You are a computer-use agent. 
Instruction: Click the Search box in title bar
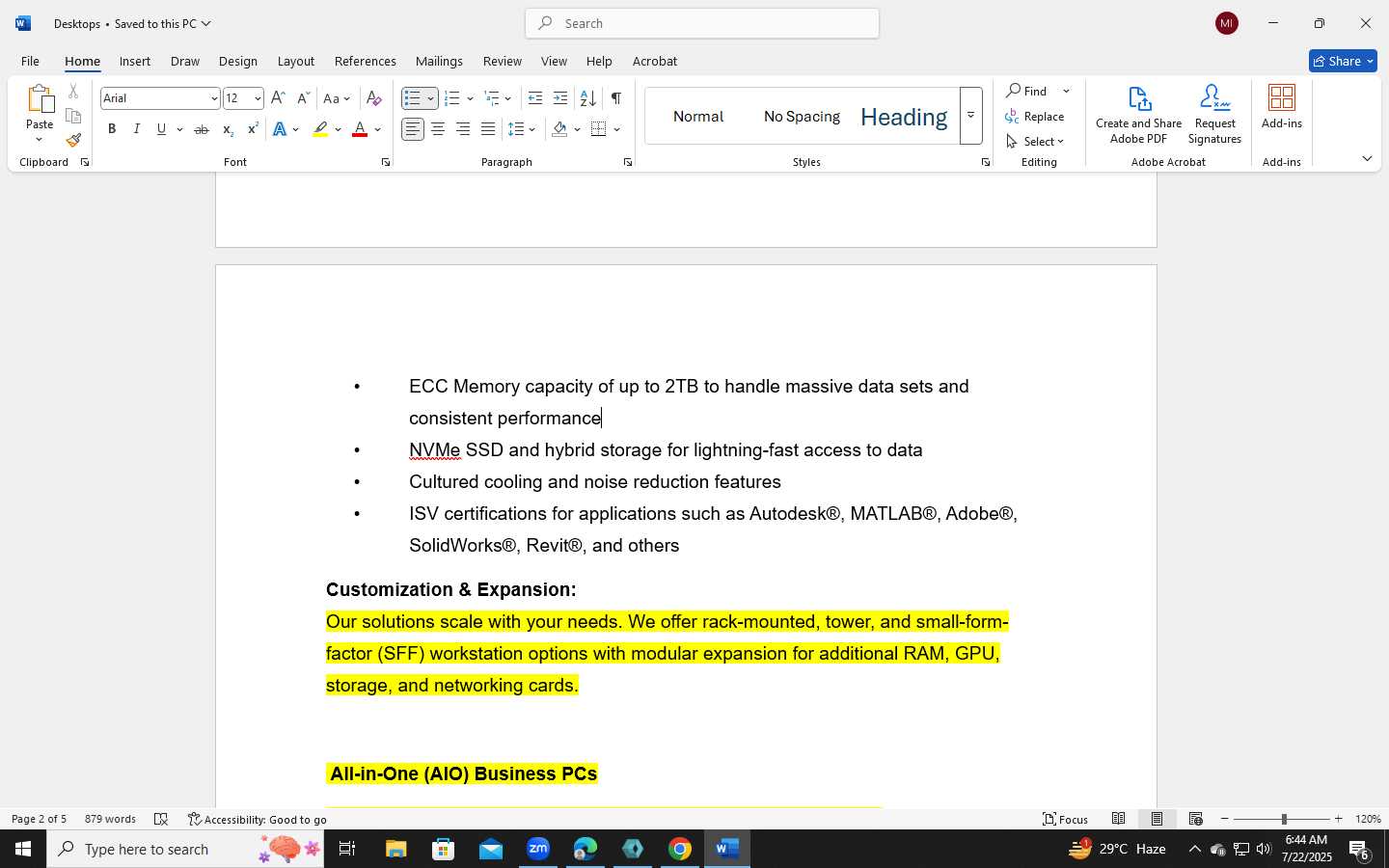[702, 23]
